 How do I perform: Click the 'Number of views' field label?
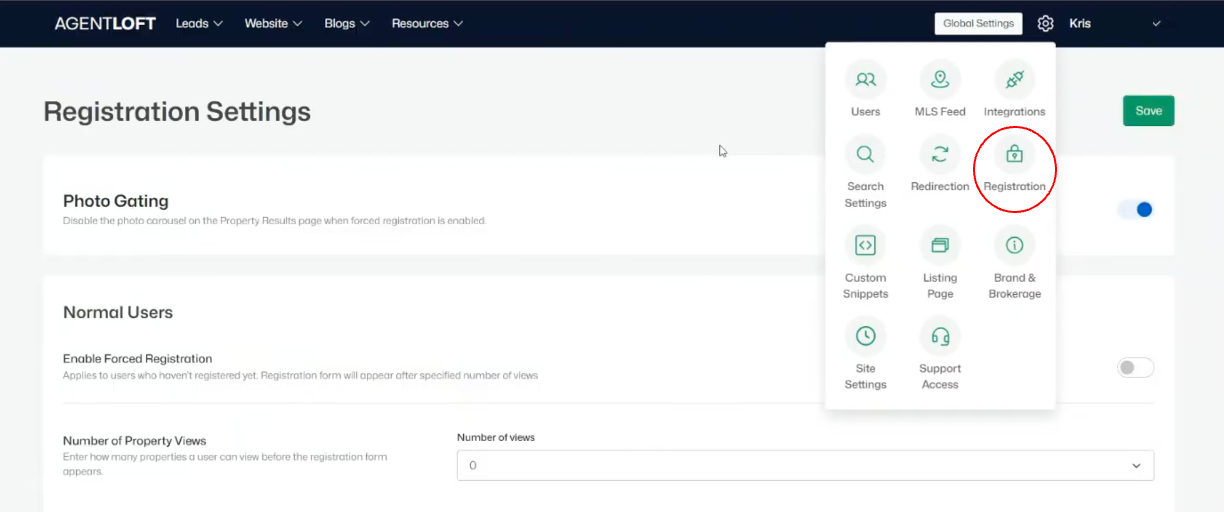click(496, 438)
